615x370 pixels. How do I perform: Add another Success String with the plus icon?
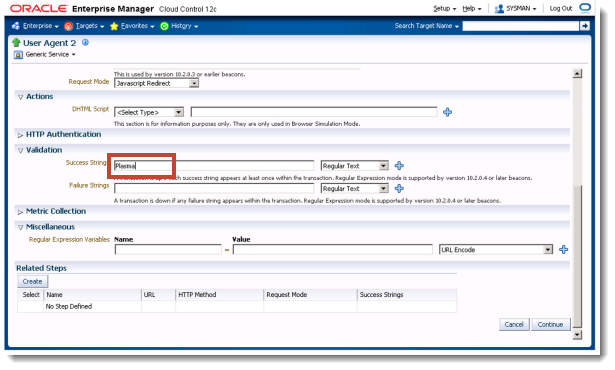(x=399, y=166)
